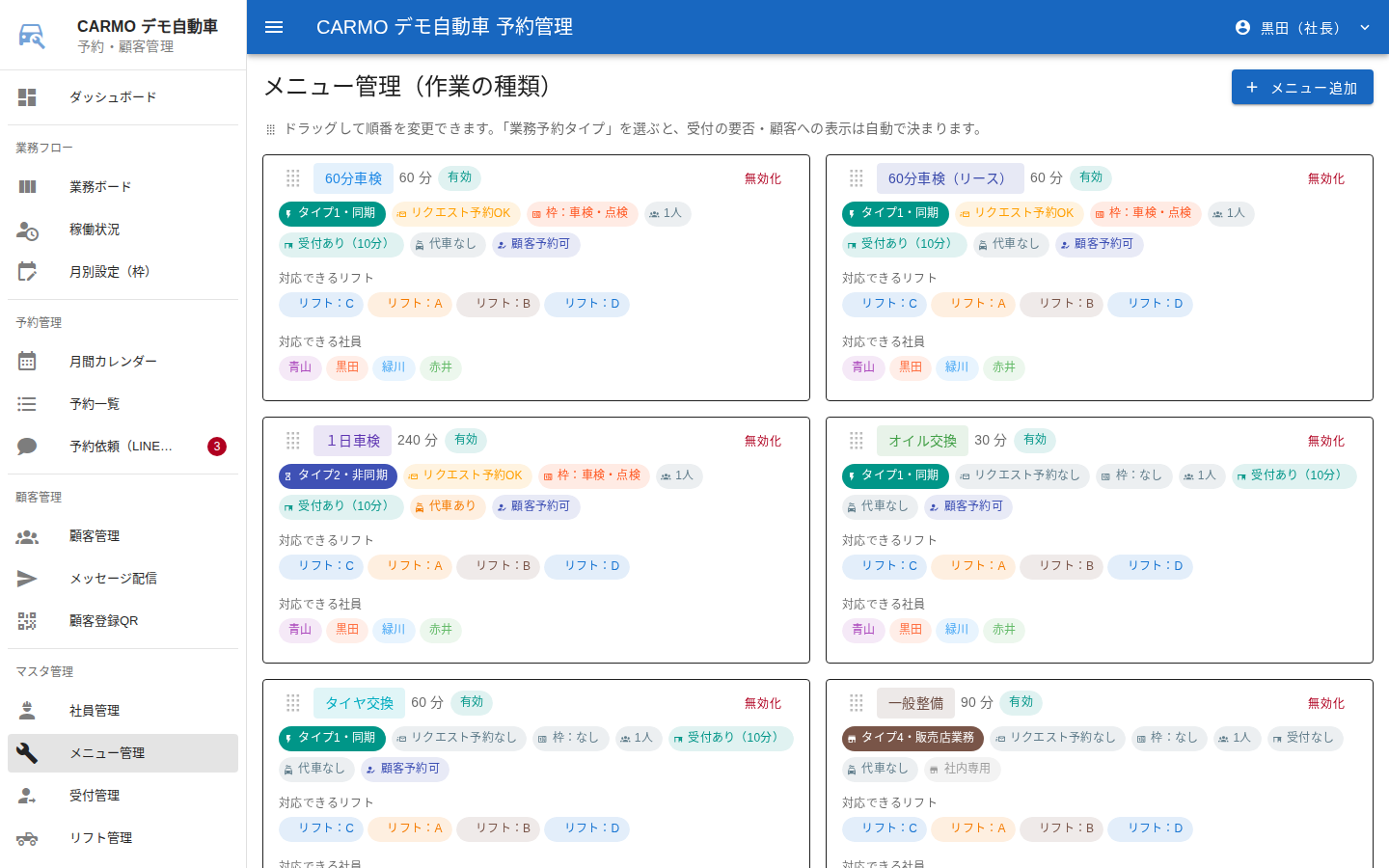Click the 月別設定（枠）calendar edit icon
1389x868 pixels.
[x=27, y=272]
